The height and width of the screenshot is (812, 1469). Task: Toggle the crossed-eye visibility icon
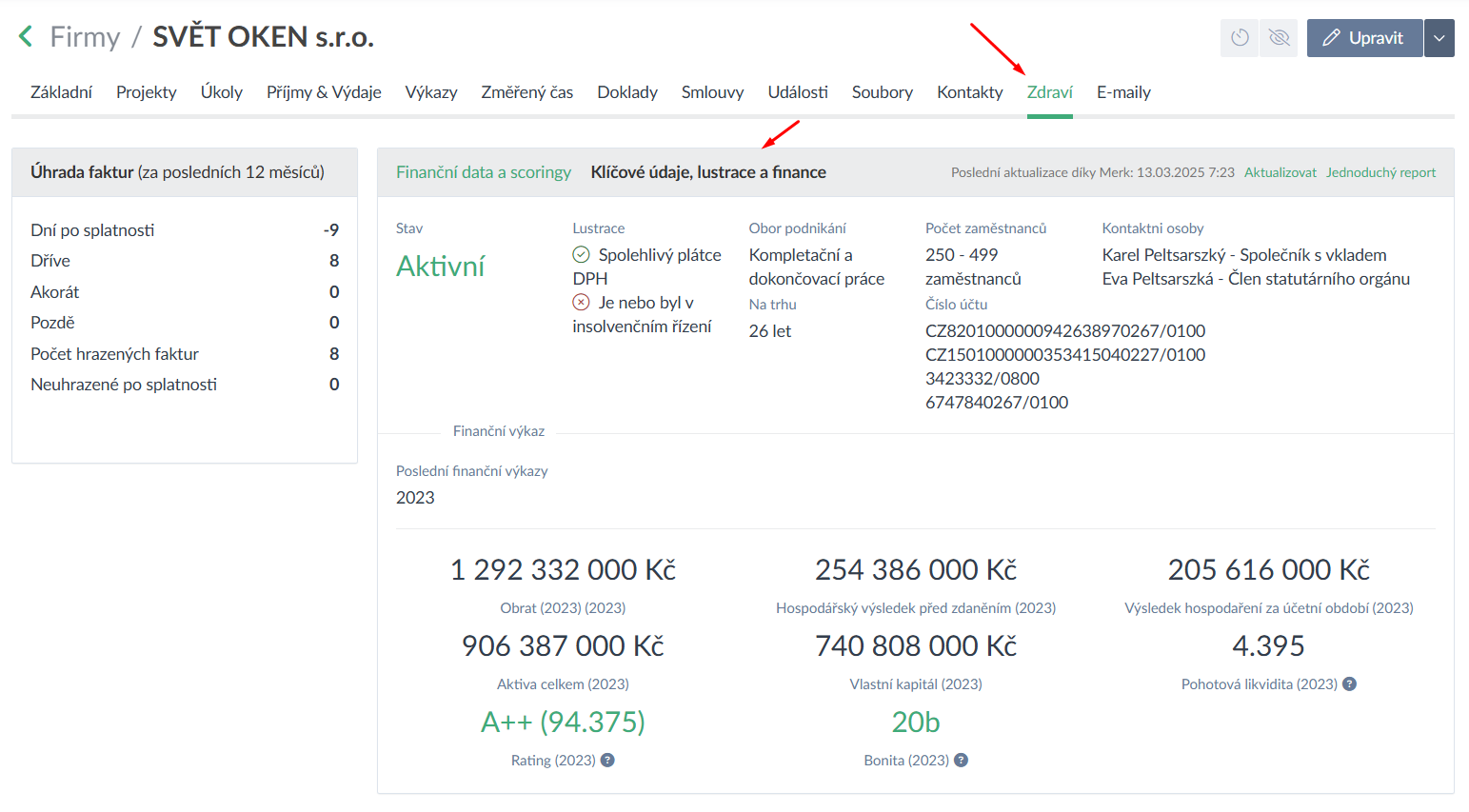click(1279, 38)
